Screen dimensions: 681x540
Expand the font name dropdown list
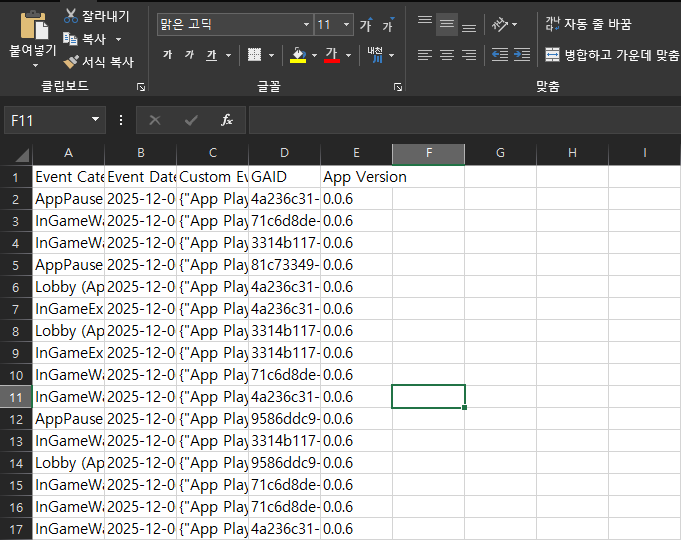306,24
